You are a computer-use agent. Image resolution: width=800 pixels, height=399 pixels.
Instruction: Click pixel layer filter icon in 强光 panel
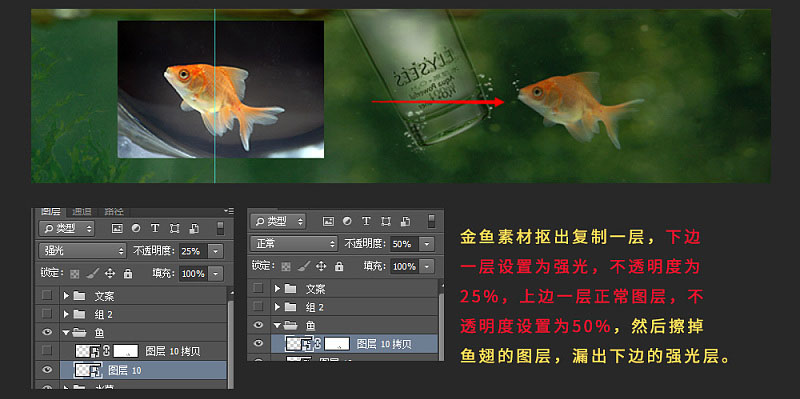coord(117,229)
